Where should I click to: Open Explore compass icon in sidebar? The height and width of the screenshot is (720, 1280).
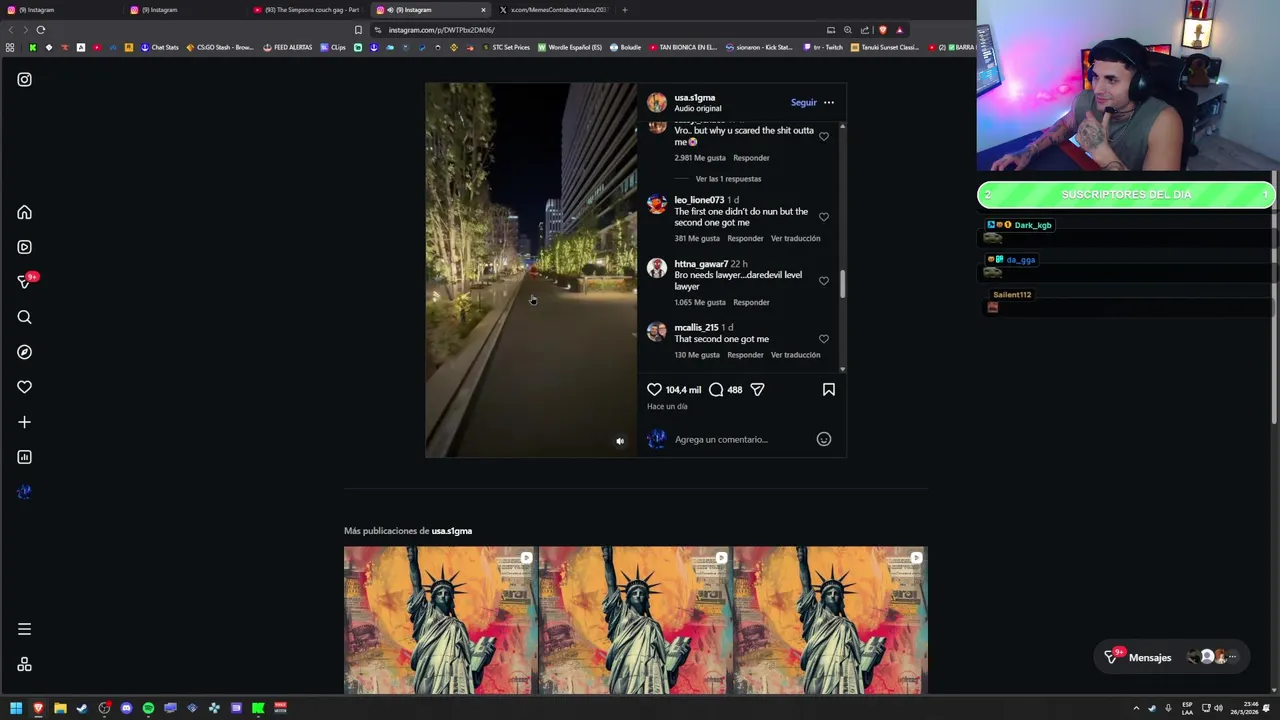click(x=24, y=352)
